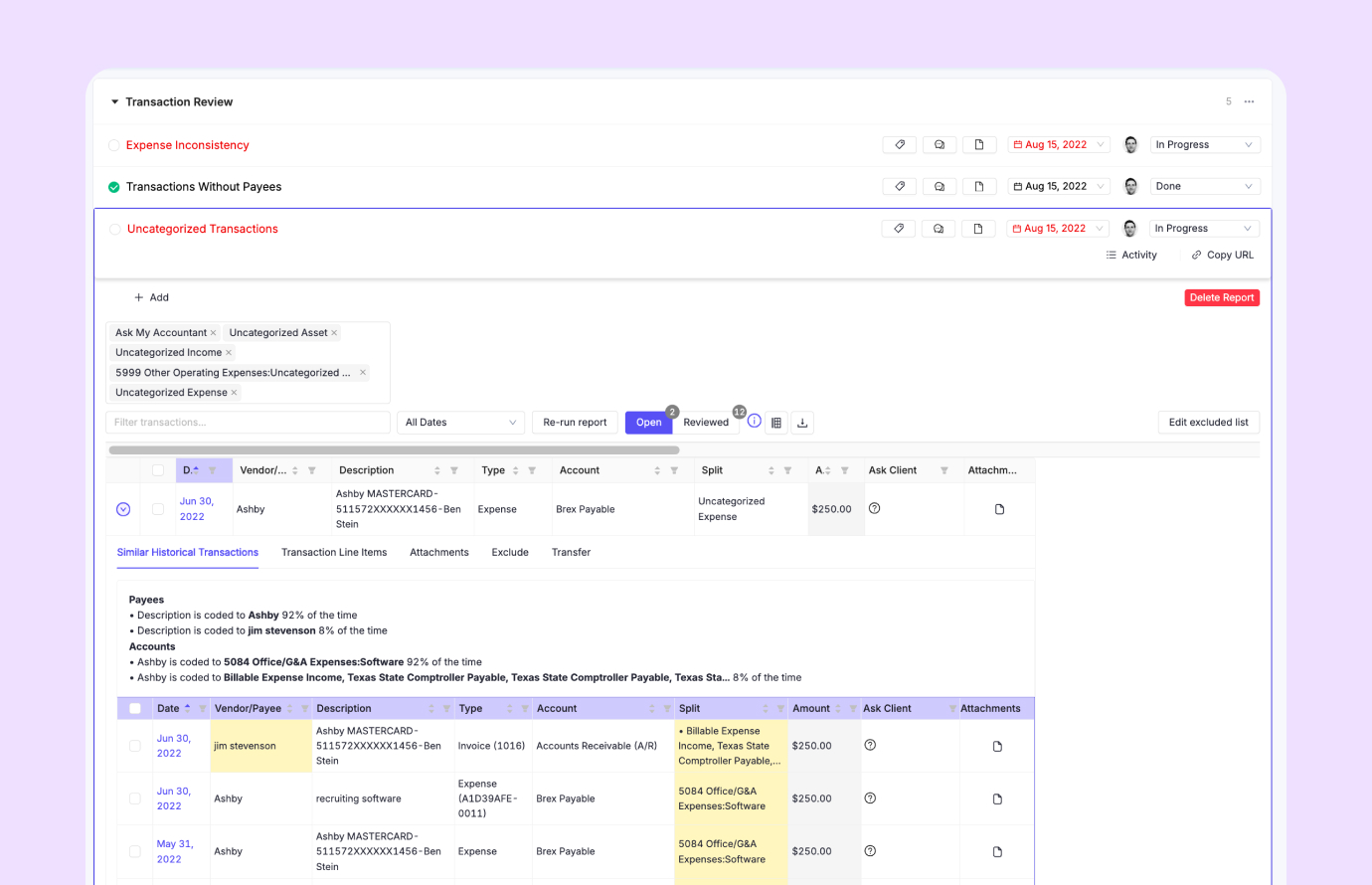Click the Filter transactions input field

[248, 423]
